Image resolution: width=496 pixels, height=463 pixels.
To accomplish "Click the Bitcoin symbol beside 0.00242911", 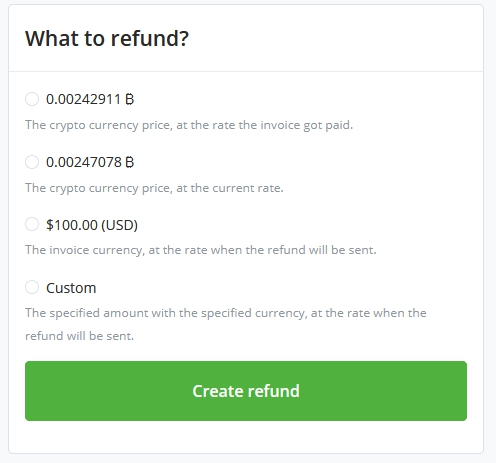I will (130, 99).
